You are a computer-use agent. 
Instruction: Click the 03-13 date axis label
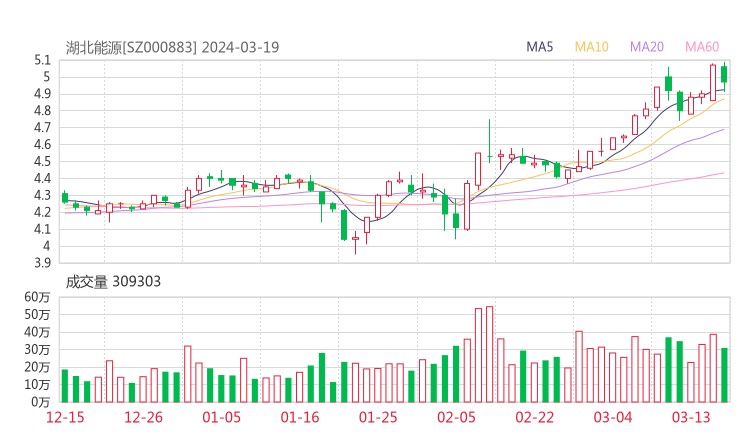point(691,417)
